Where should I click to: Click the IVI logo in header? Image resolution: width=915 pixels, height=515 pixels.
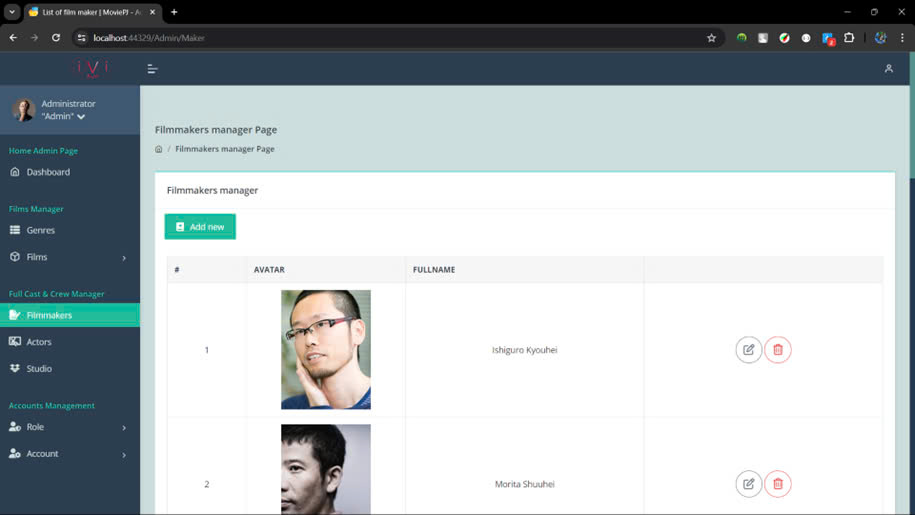92,68
